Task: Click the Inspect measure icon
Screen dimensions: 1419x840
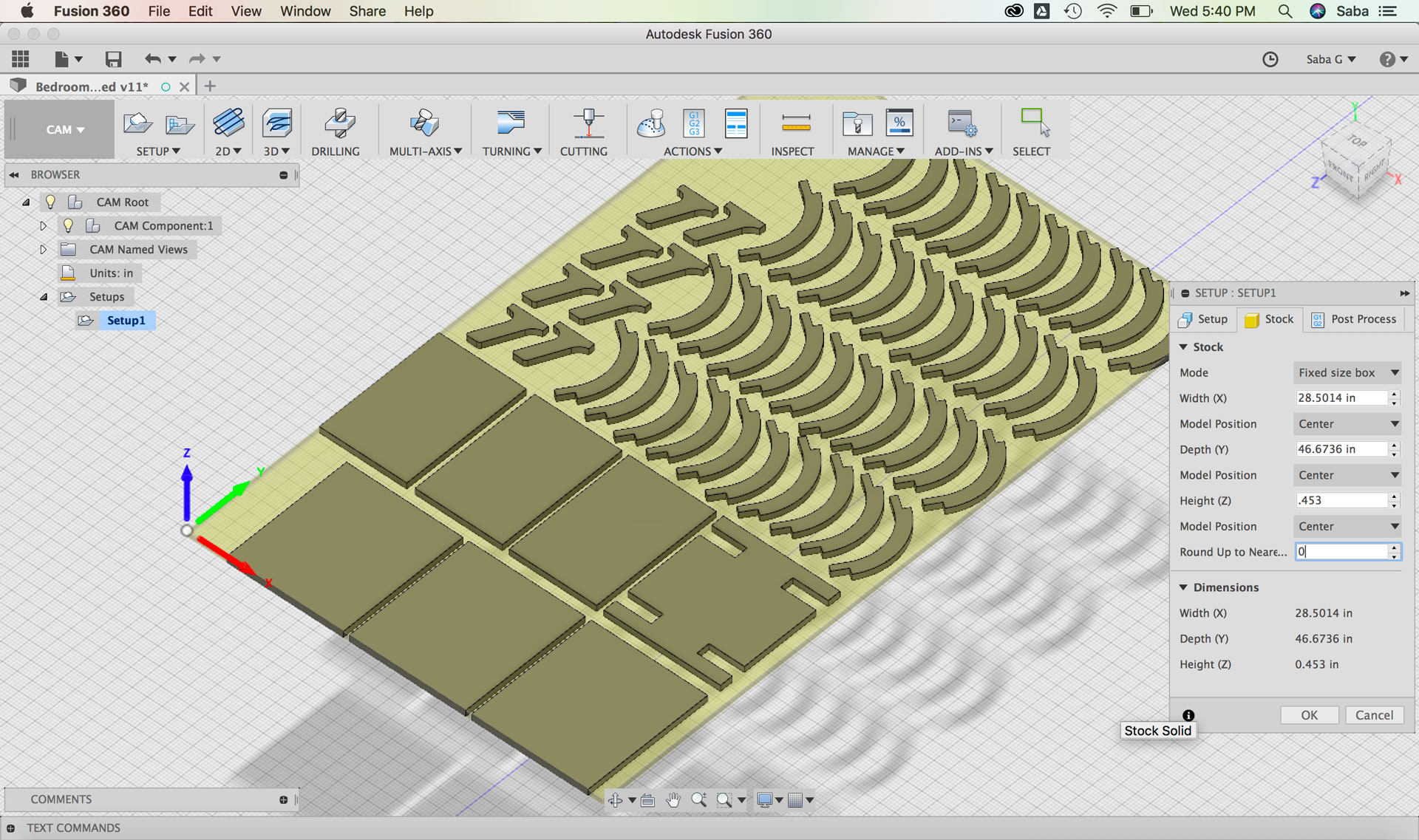Action: (795, 123)
